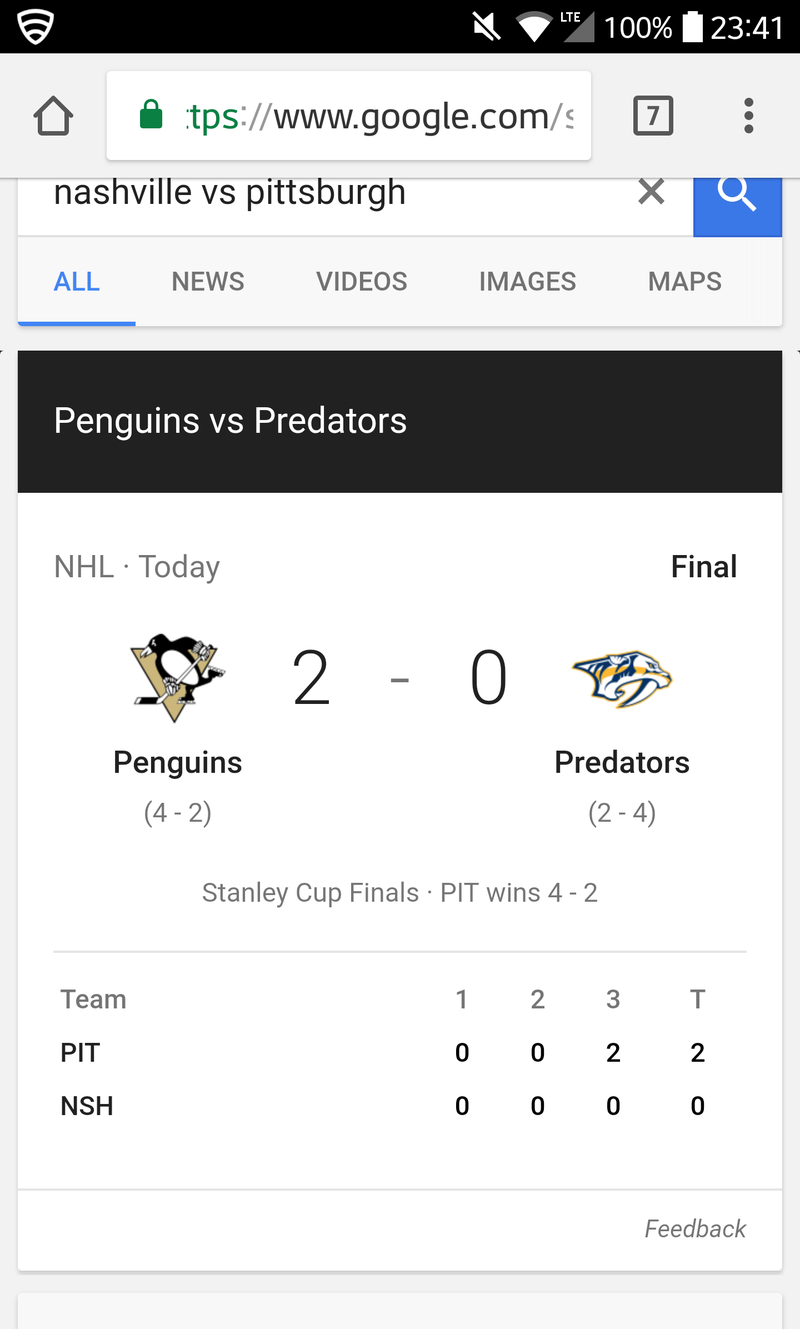Tap the green secure lock icon

[151, 115]
